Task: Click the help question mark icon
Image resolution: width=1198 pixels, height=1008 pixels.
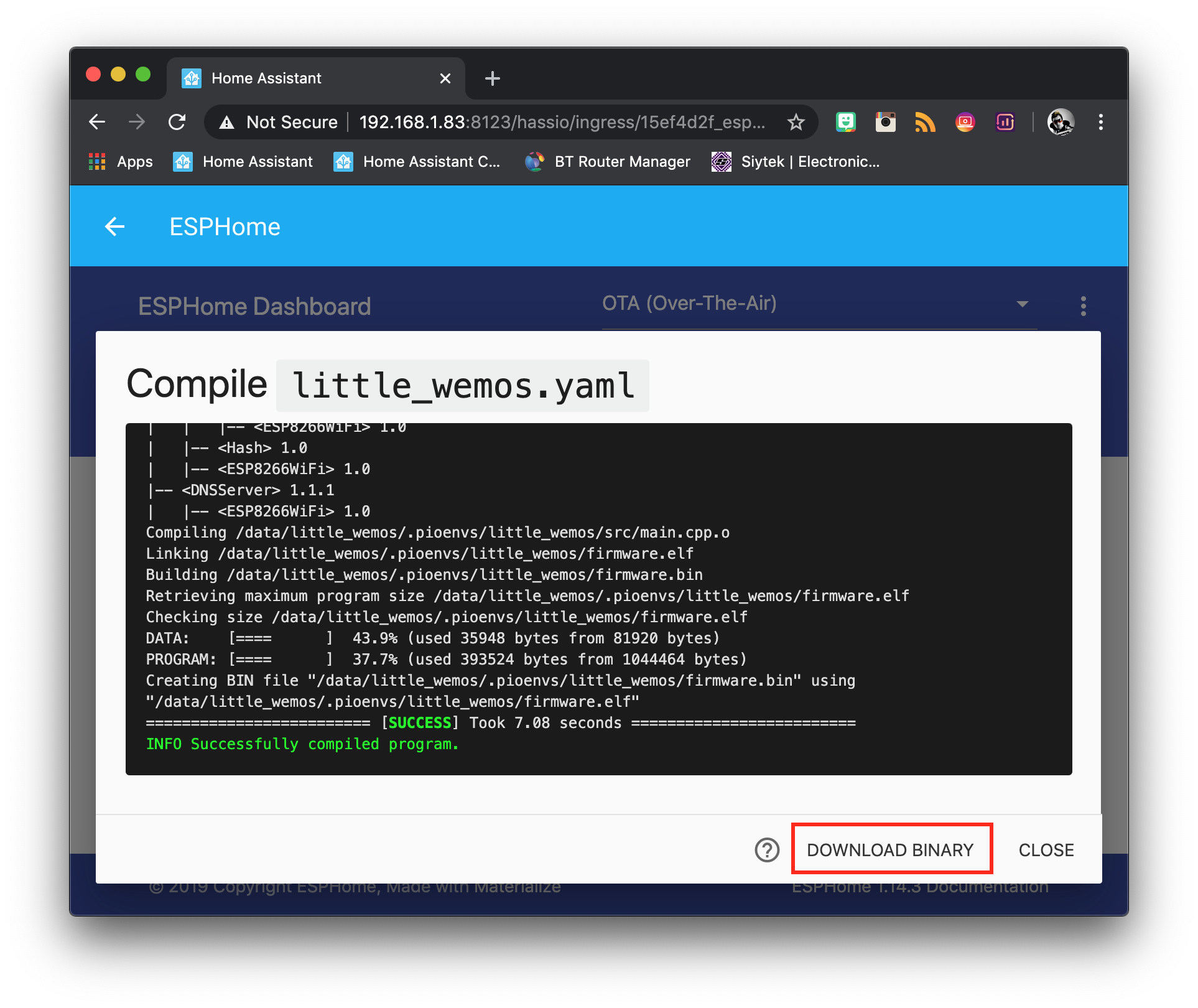Action: coord(767,849)
